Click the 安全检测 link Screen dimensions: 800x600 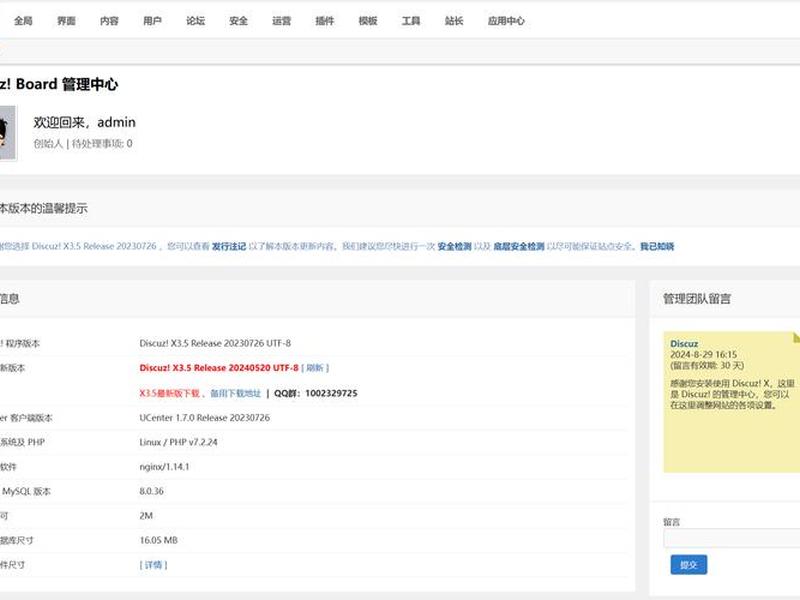tap(455, 246)
